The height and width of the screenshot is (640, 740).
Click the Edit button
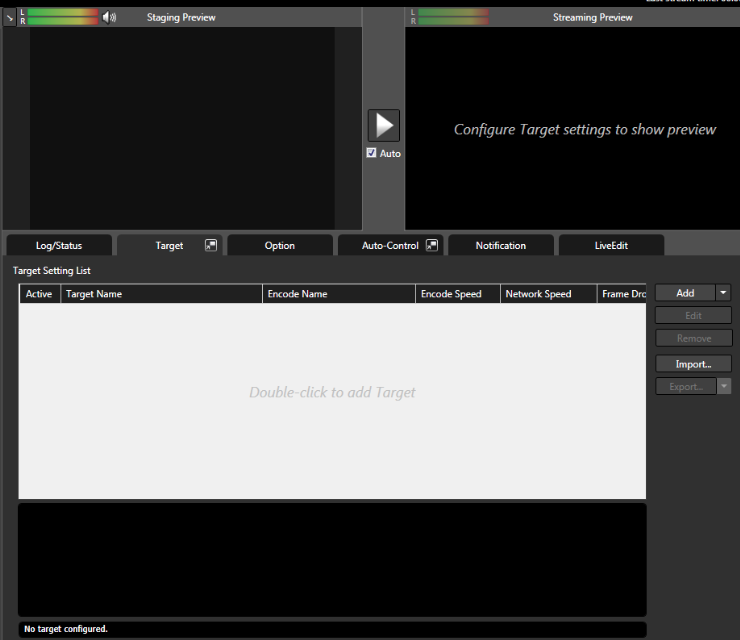(x=693, y=315)
